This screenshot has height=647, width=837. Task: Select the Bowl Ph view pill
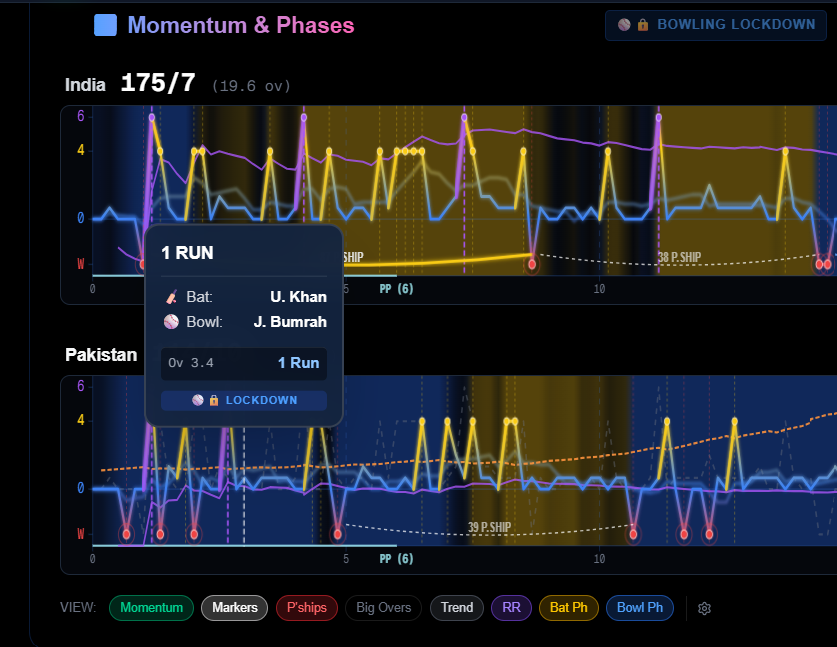coord(640,608)
